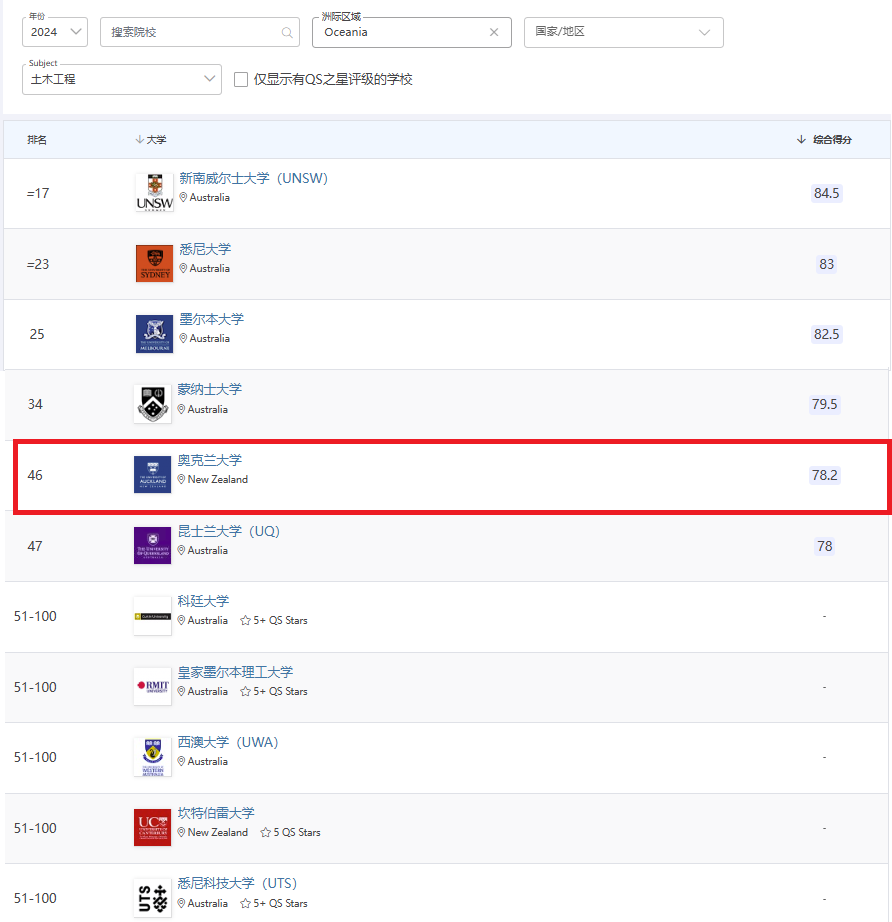Click the Australia location under 悉尼科技大学
This screenshot has height=922, width=892.
(203, 903)
